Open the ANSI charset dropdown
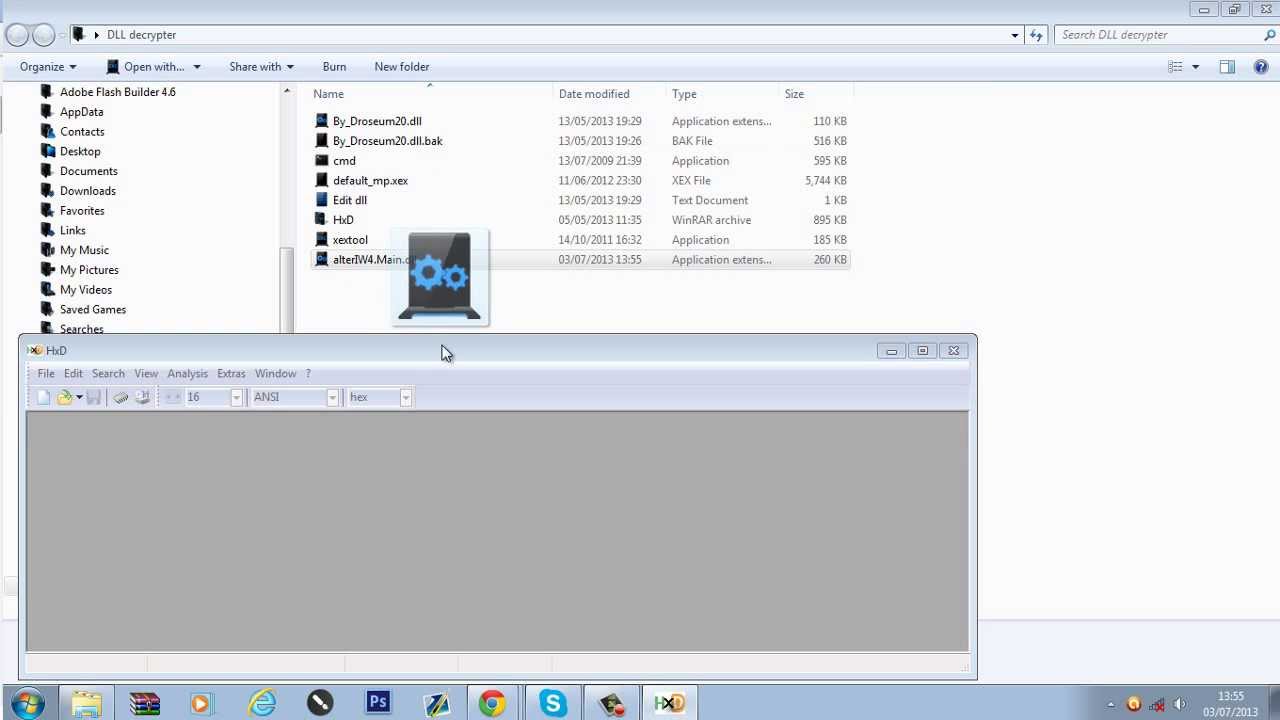 click(x=332, y=397)
